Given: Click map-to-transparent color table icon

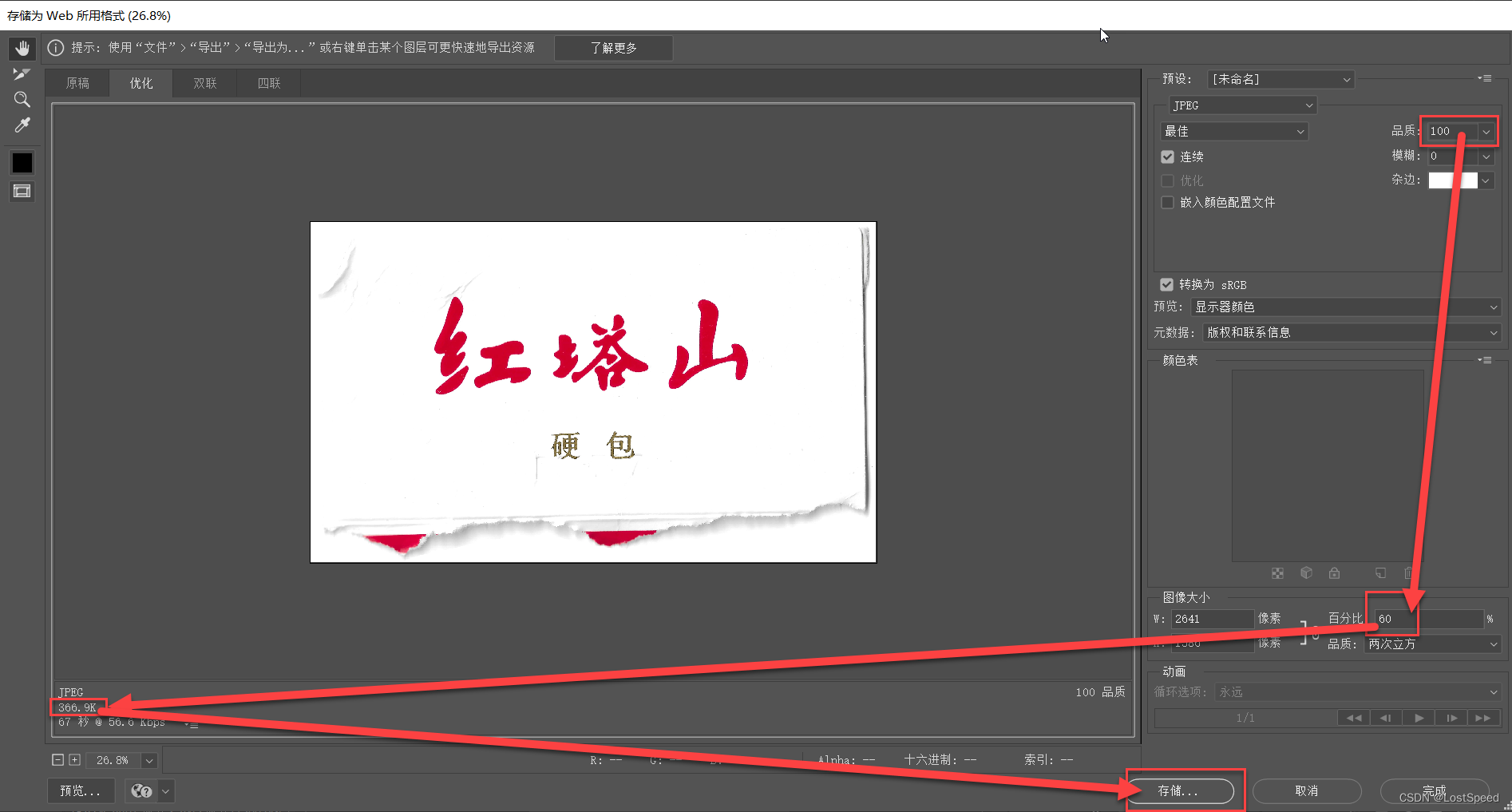Looking at the screenshot, I should click(x=1278, y=573).
